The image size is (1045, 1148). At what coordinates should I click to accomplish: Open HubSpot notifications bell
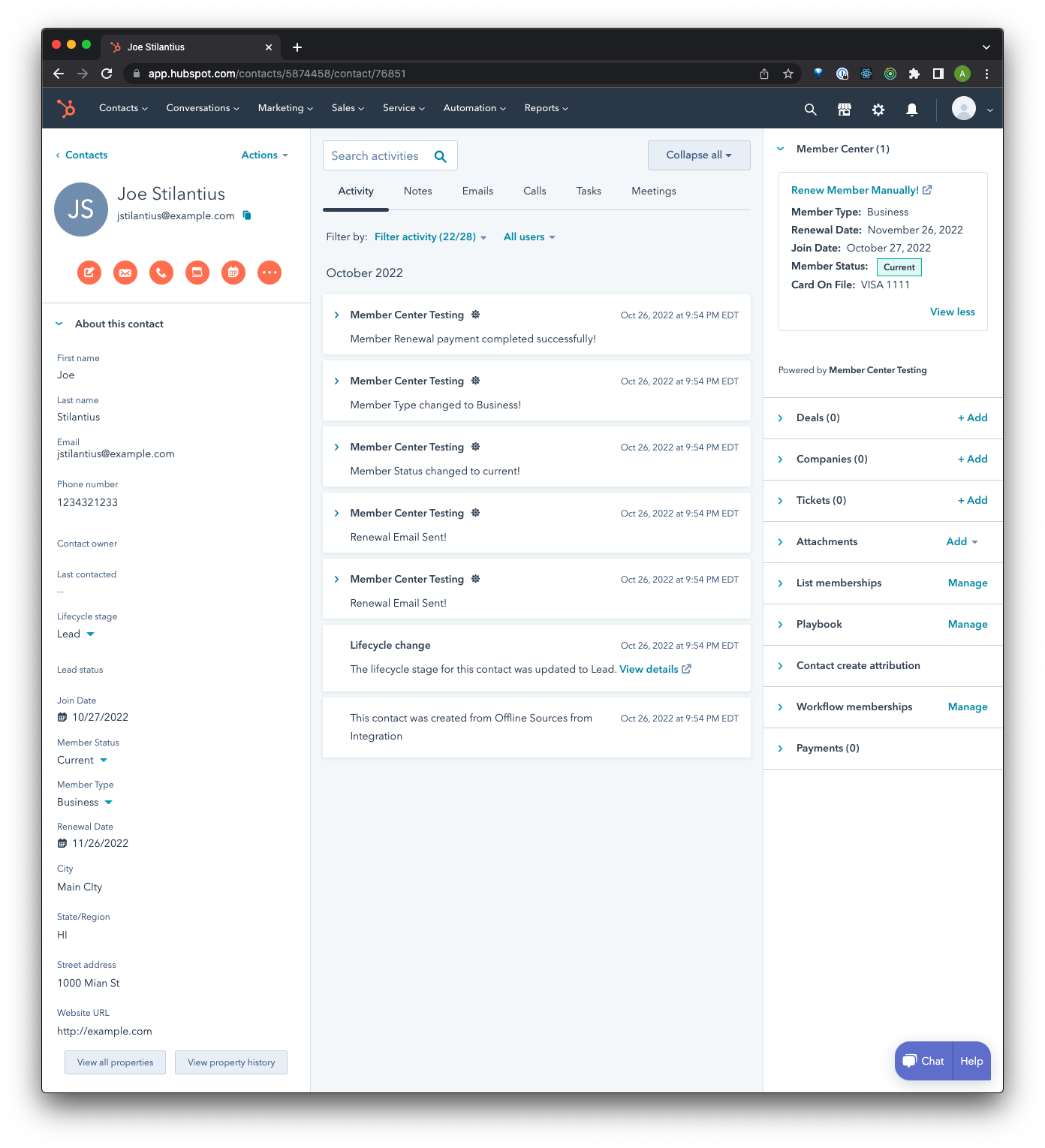911,110
